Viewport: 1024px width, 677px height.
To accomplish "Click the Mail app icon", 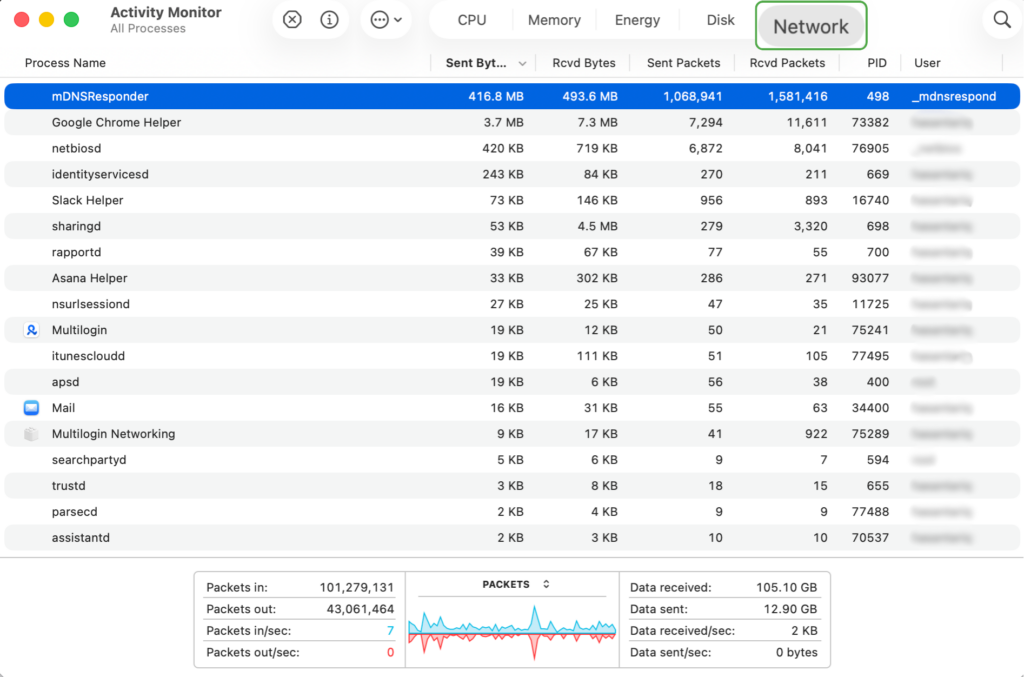I will [x=31, y=408].
